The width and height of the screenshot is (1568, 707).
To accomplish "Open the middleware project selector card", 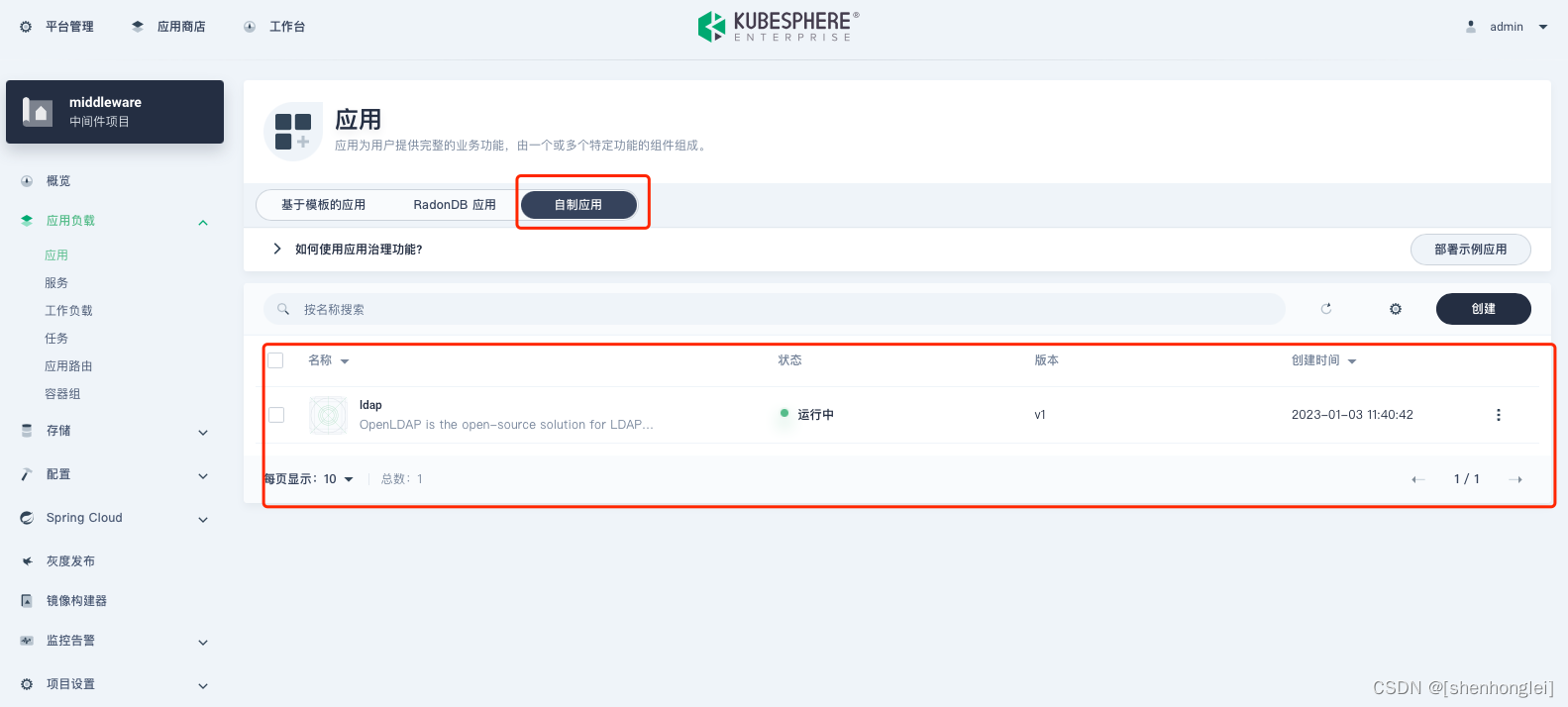I will point(115,112).
